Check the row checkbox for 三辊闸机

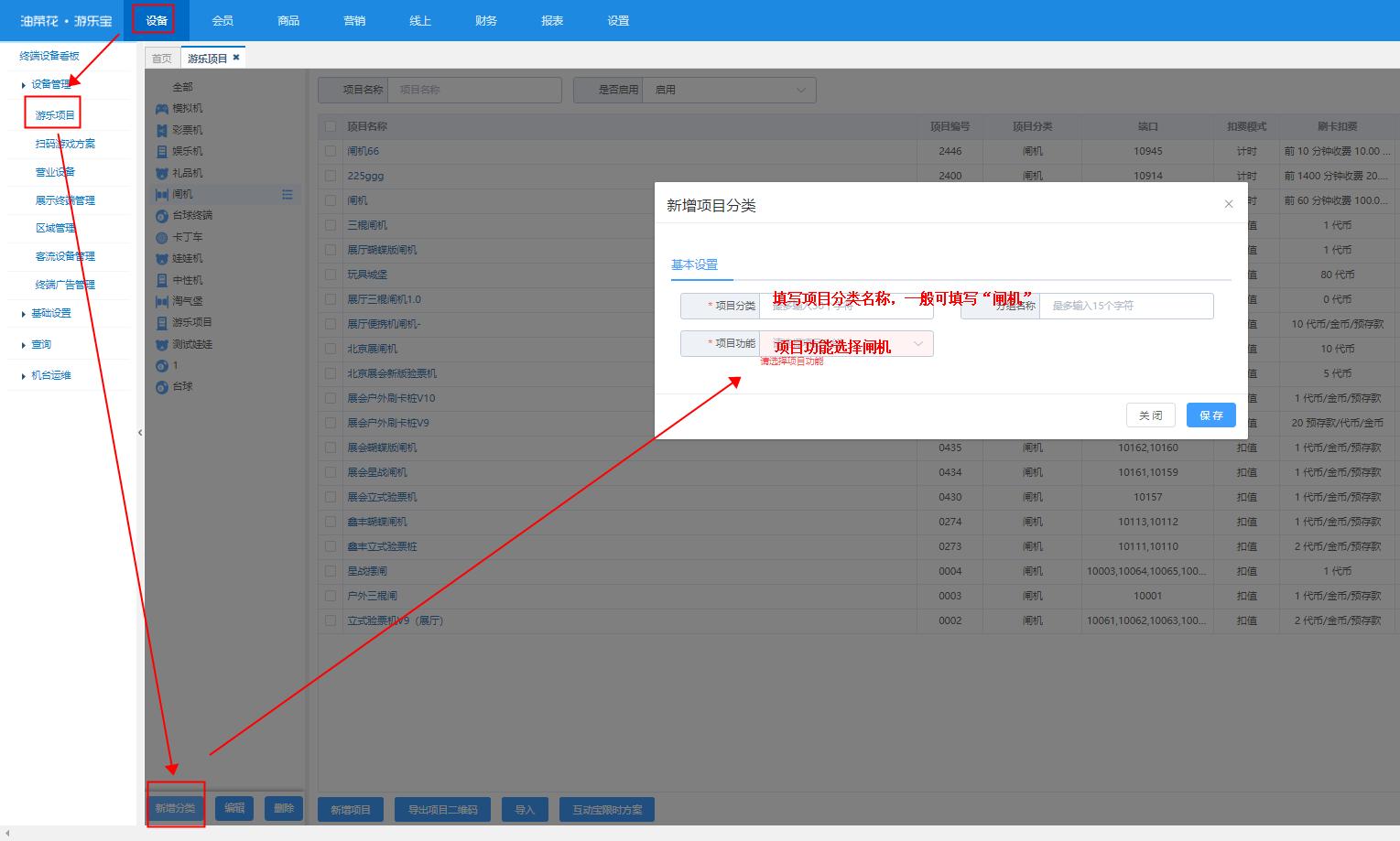[x=331, y=225]
